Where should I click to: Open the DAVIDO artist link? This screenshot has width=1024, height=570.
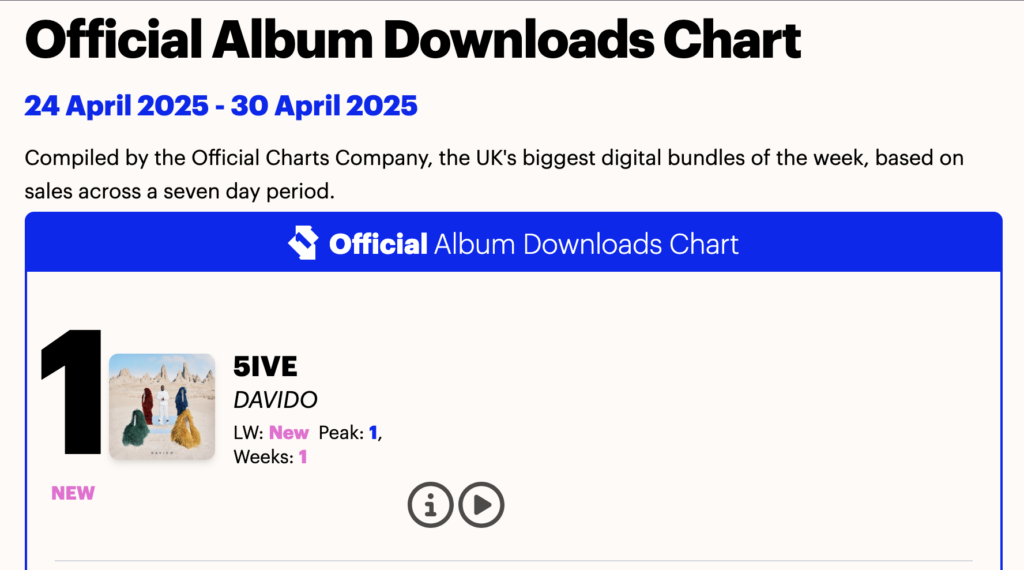[275, 400]
